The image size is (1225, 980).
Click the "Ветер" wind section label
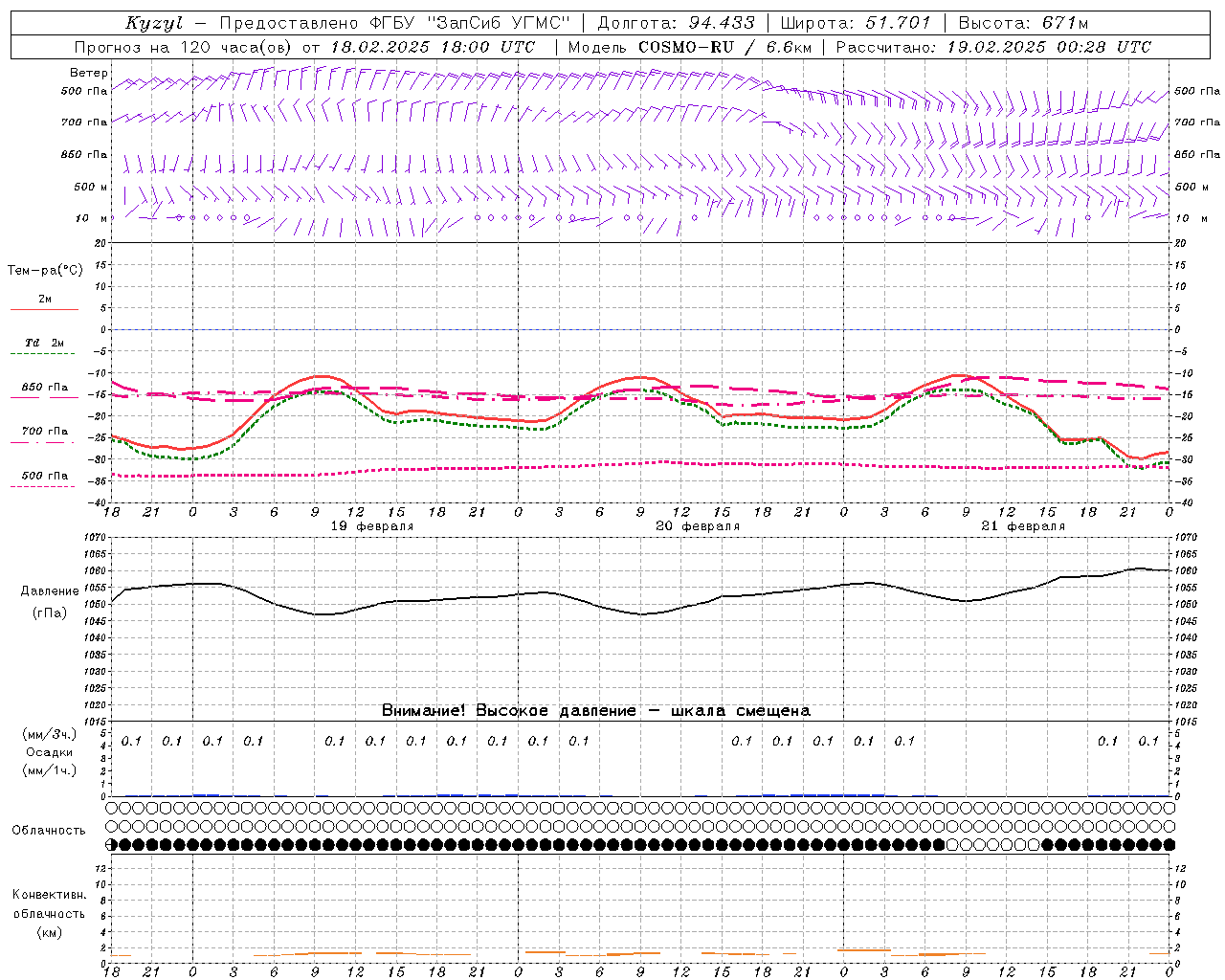(x=89, y=73)
